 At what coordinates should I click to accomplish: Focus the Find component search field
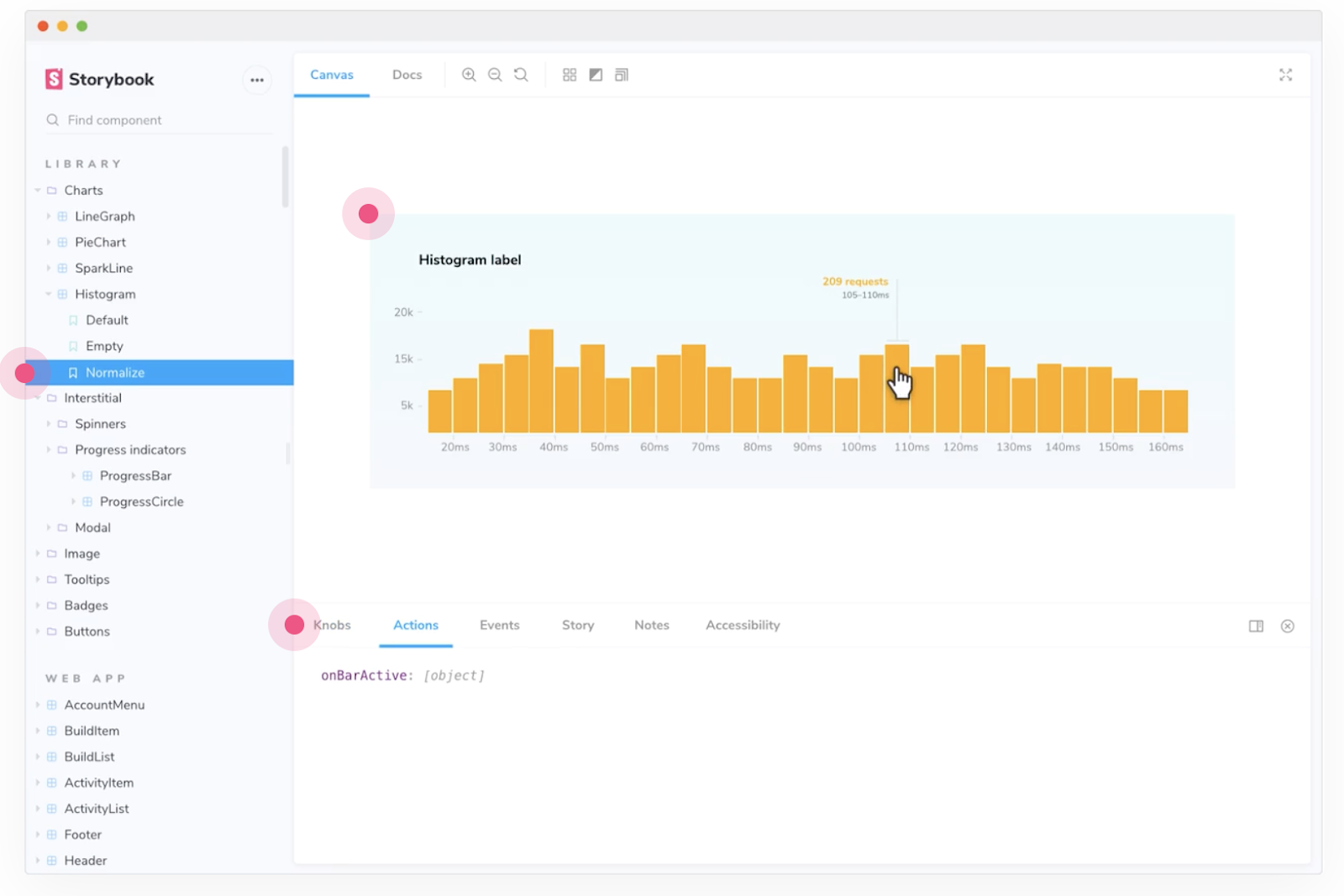click(160, 120)
